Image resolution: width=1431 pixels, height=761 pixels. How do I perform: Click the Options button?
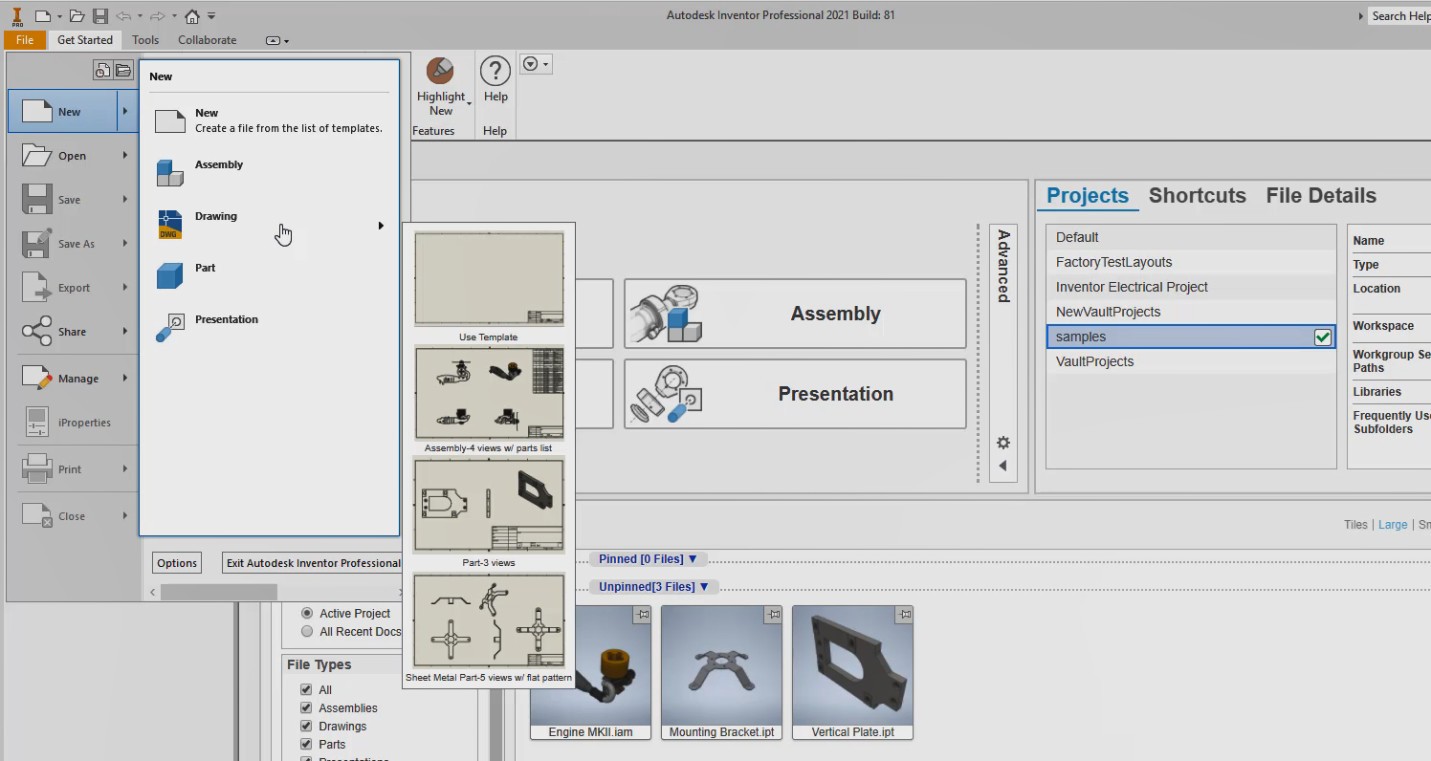coord(177,563)
